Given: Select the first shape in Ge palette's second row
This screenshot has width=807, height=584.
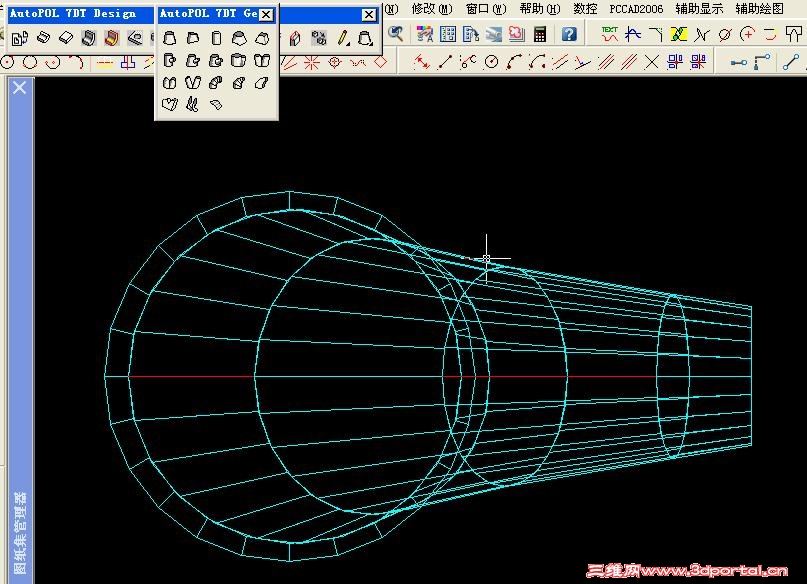Looking at the screenshot, I should pos(169,60).
